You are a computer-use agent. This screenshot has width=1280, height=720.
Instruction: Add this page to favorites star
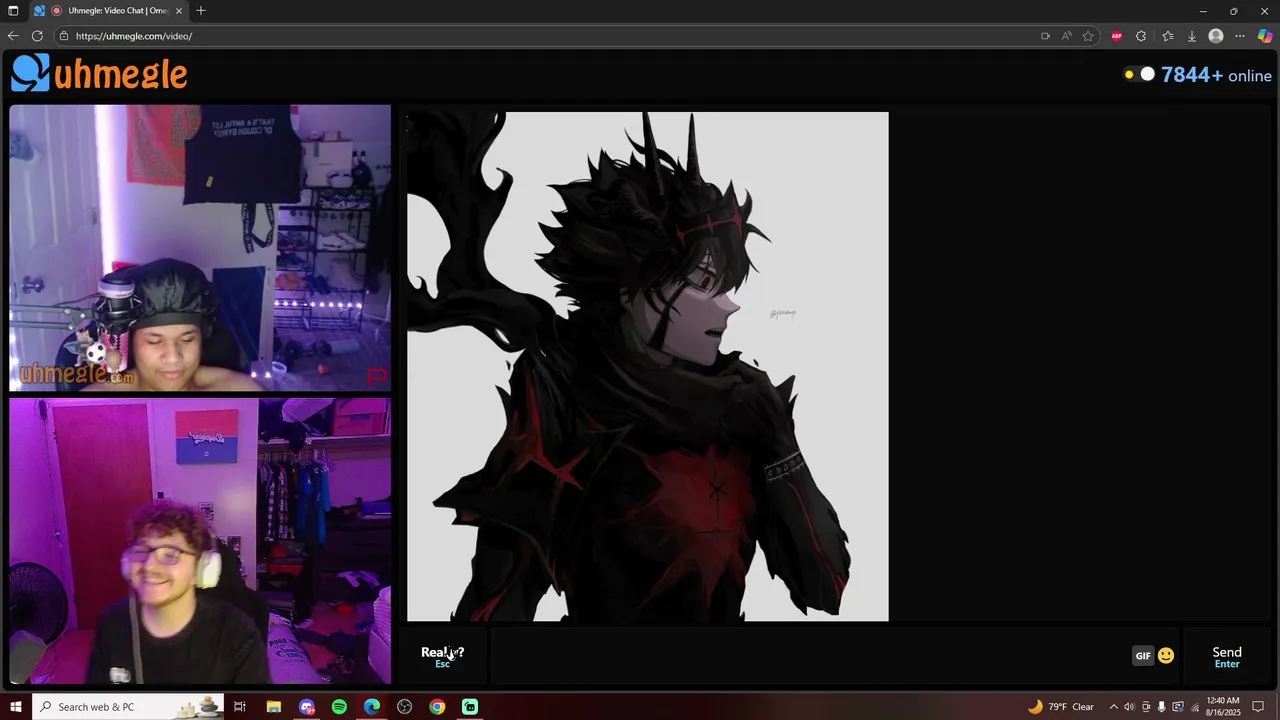click(1088, 36)
